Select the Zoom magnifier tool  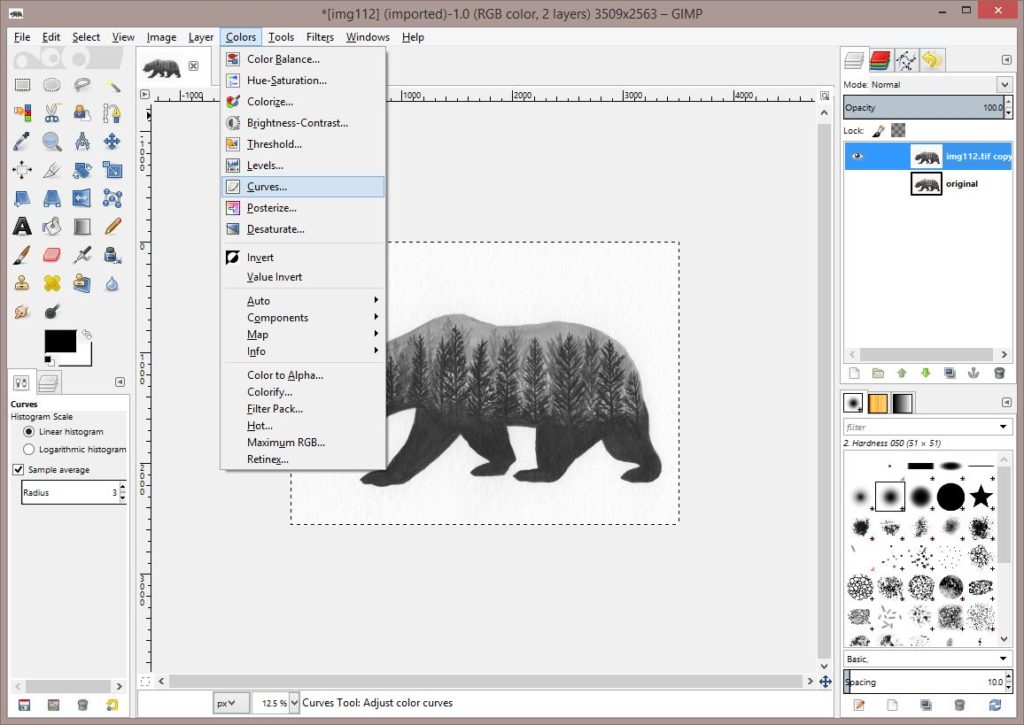[52, 141]
